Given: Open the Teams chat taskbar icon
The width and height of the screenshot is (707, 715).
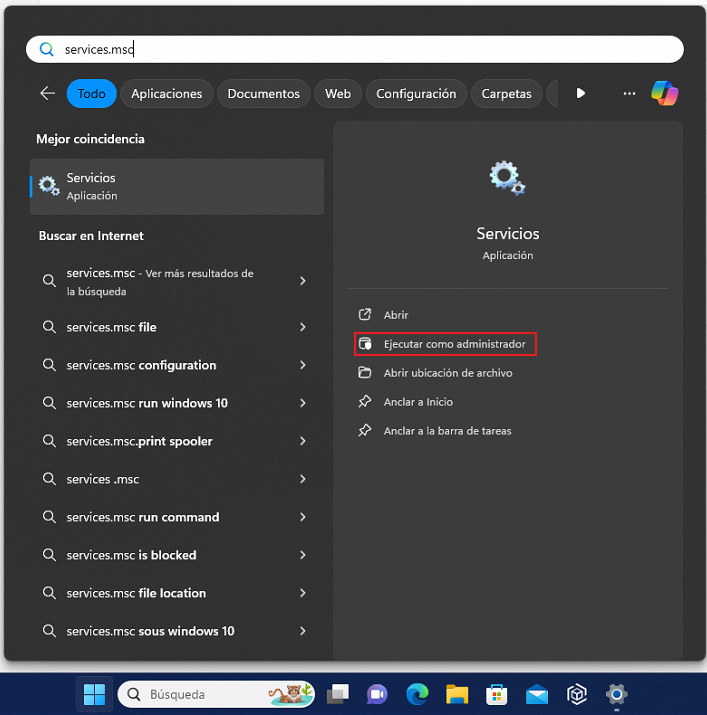Looking at the screenshot, I should (377, 694).
